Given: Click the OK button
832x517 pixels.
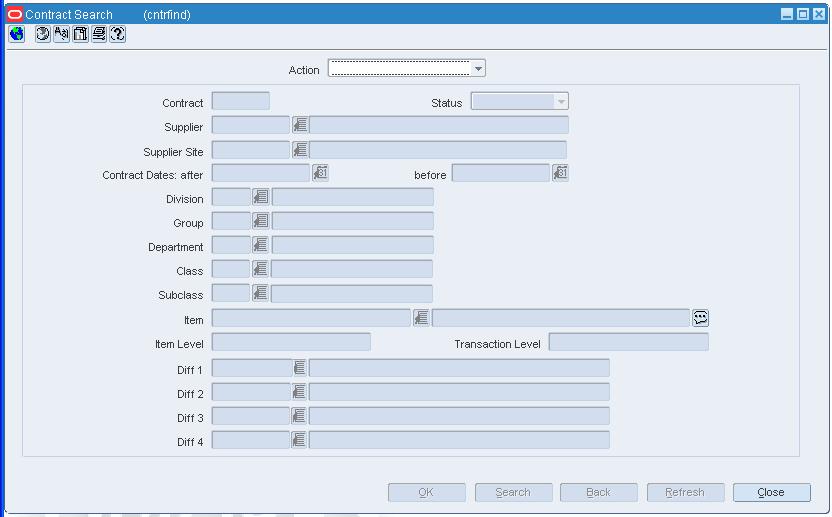Looking at the screenshot, I should point(427,492).
